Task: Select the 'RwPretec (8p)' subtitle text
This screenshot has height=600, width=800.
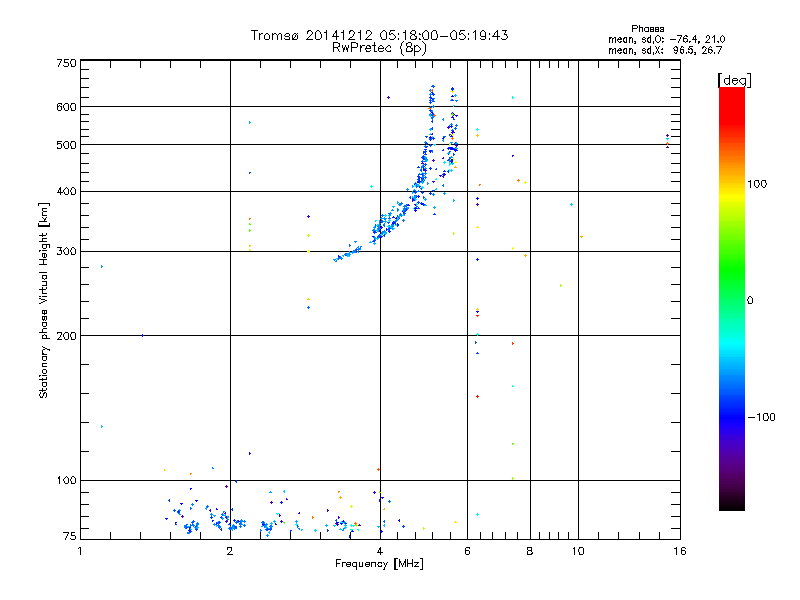Action: click(379, 48)
